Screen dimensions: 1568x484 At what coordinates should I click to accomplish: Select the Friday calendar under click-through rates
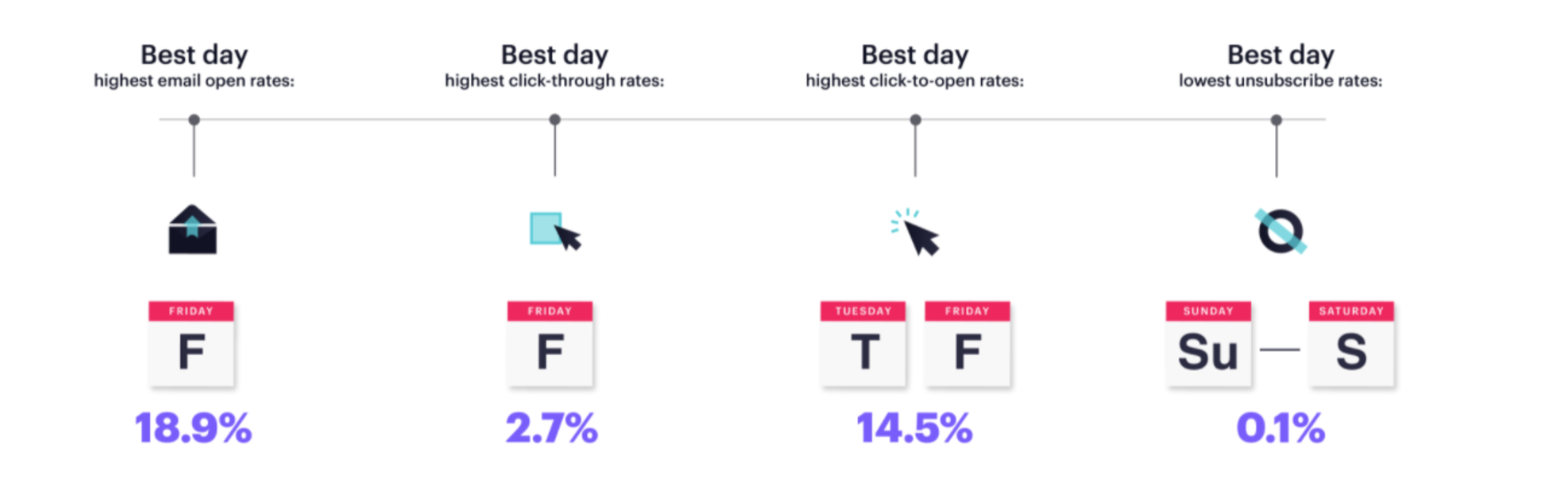click(x=550, y=344)
